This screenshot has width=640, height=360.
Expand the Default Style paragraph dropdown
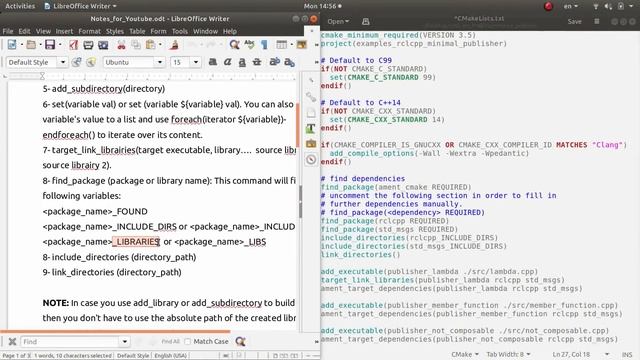tap(63, 62)
